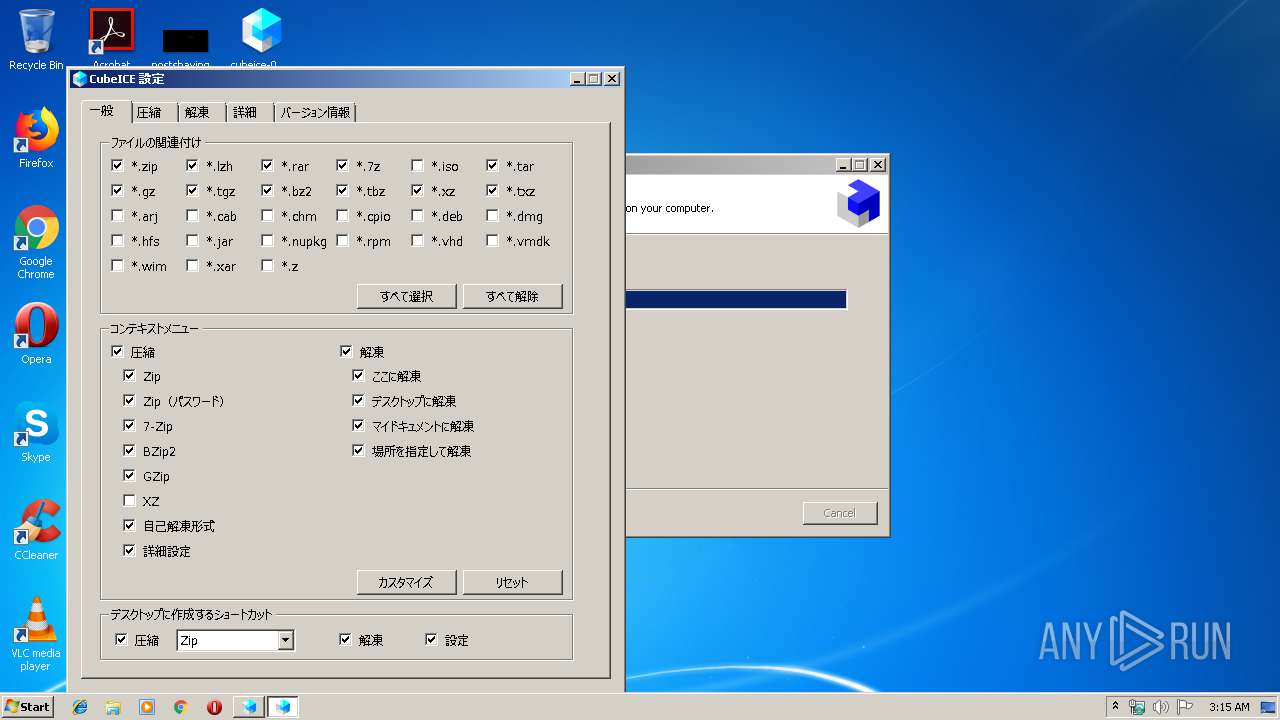Enable the *.wim file association

pos(118,266)
